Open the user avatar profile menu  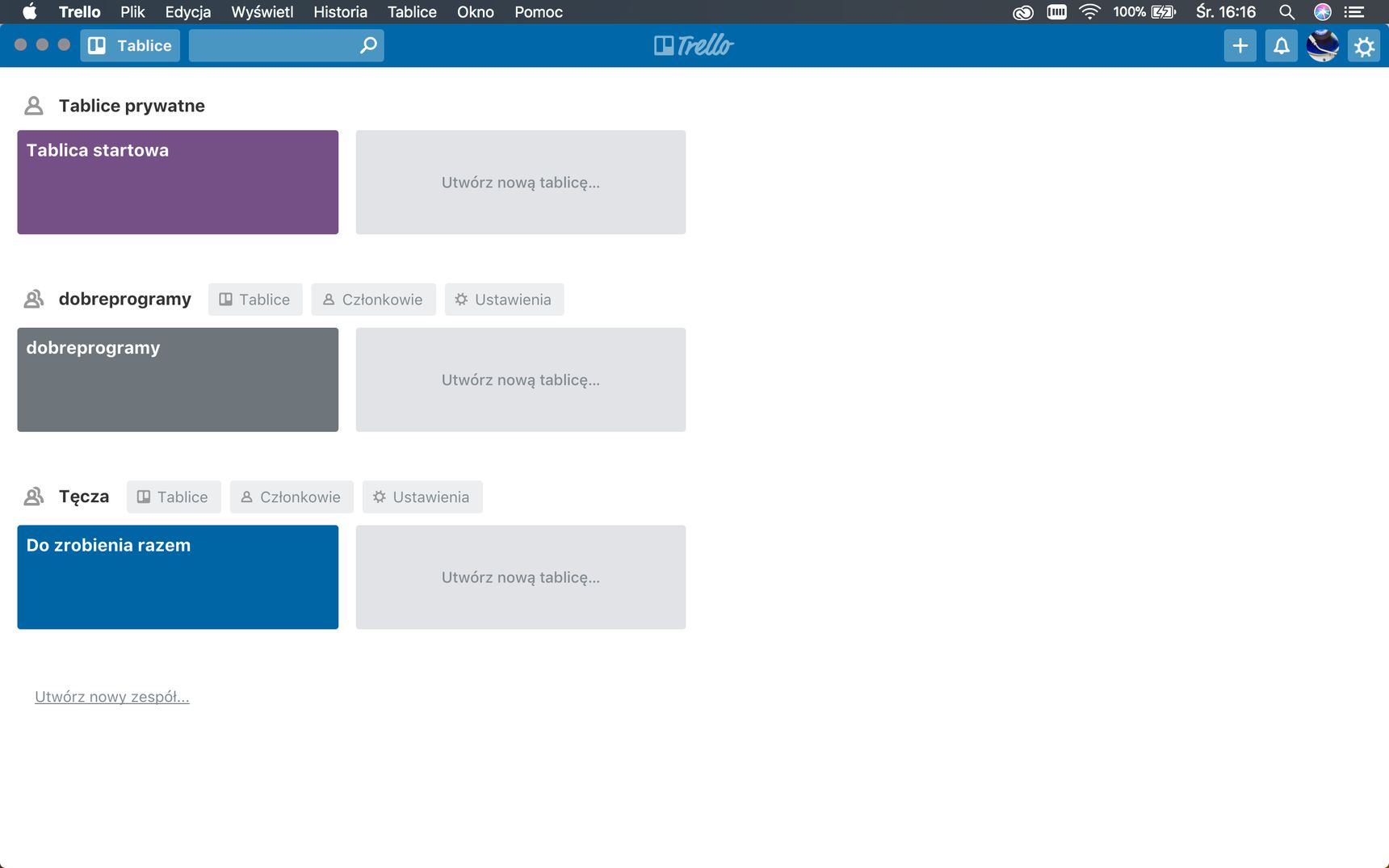(1323, 46)
